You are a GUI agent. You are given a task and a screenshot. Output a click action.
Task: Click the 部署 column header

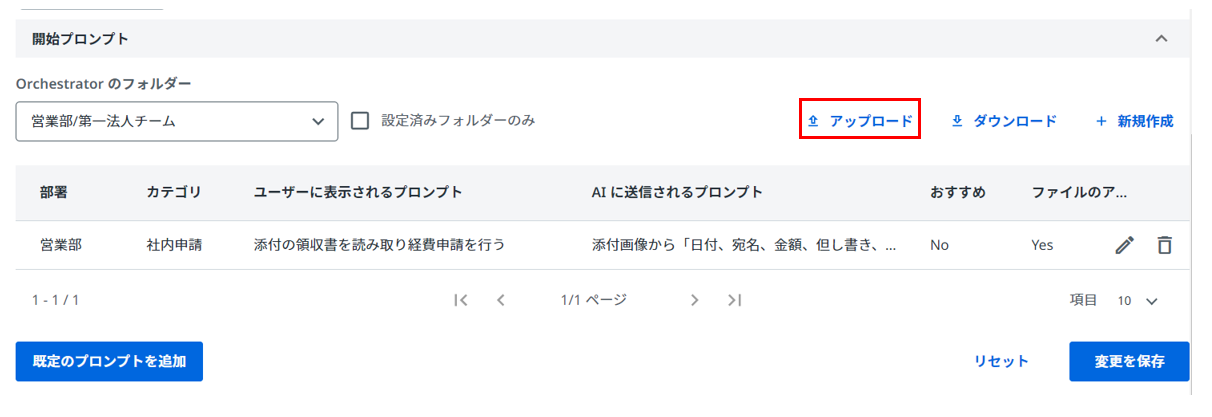(x=54, y=192)
